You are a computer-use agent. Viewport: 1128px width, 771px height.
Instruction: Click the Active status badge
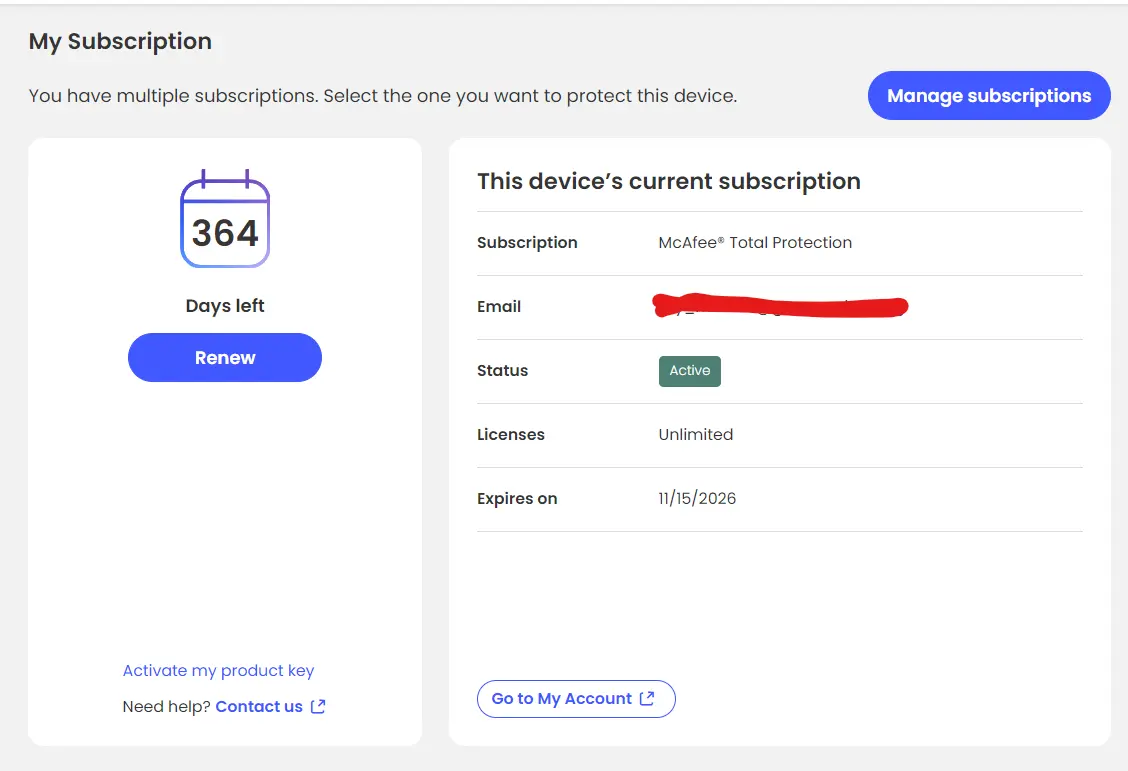pyautogui.click(x=689, y=371)
